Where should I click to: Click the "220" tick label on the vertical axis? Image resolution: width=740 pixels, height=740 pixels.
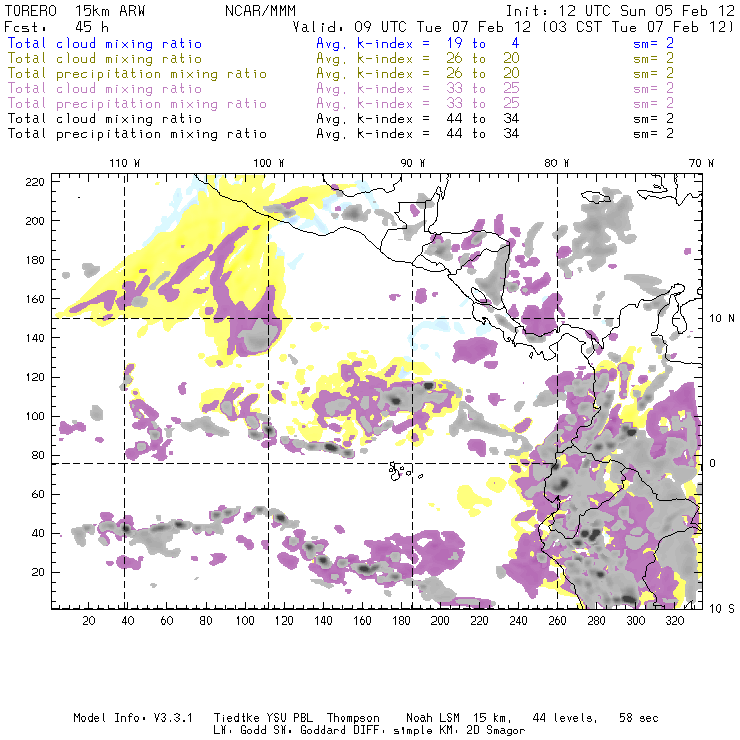tap(35, 182)
